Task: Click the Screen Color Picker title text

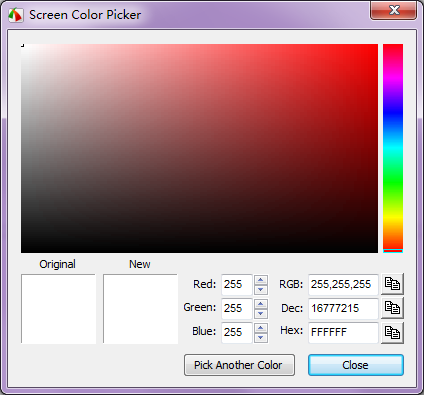Action: pyautogui.click(x=85, y=15)
